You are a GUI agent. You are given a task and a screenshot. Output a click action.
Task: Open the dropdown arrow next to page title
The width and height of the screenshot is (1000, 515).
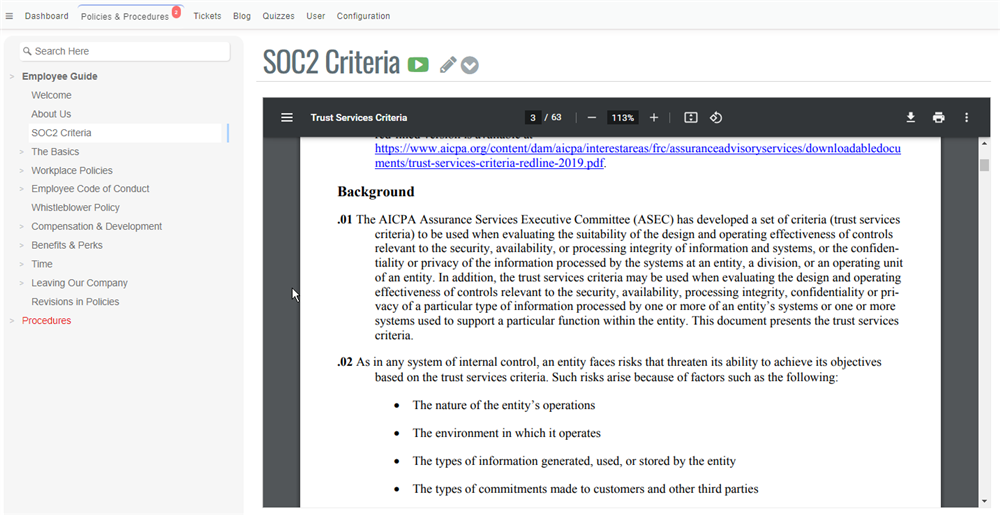pos(470,65)
